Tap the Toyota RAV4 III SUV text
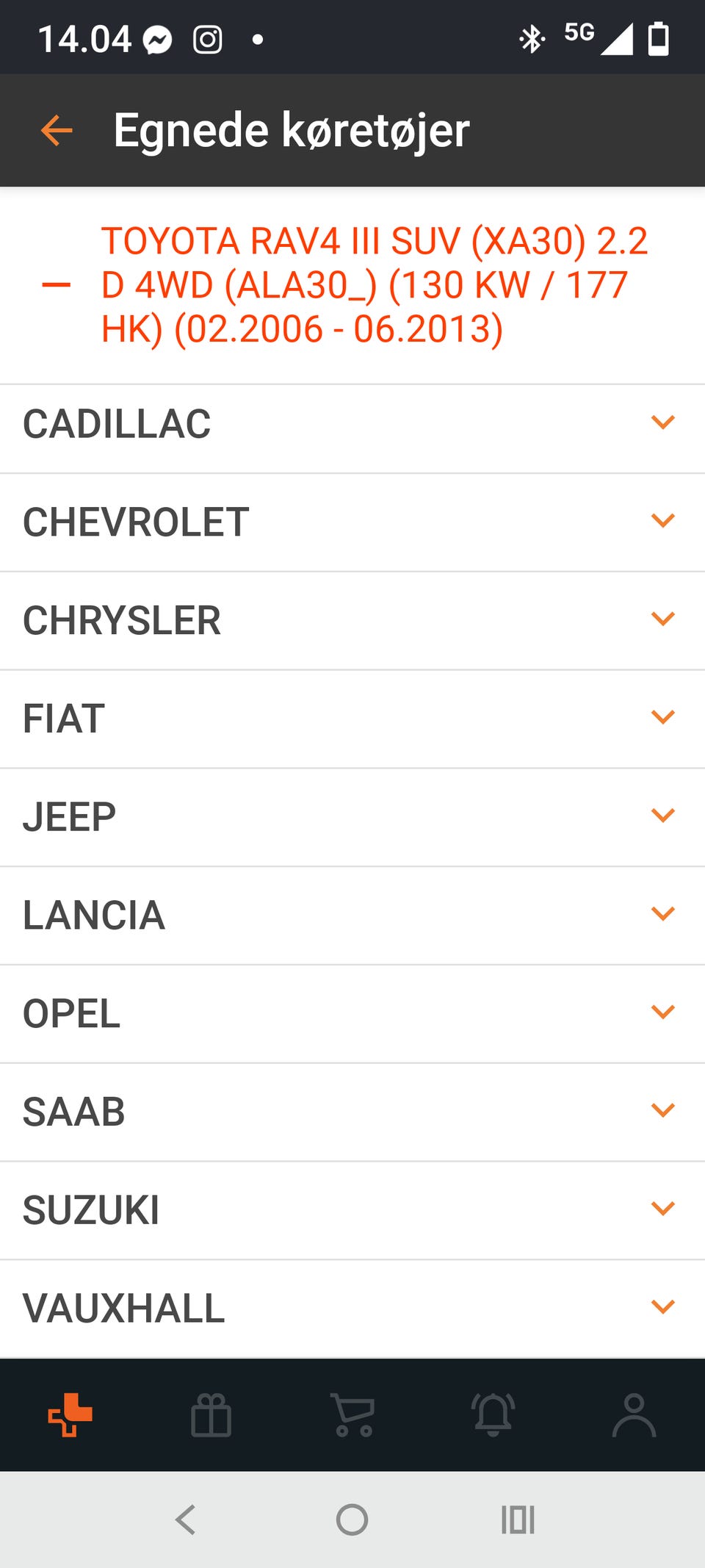The width and height of the screenshot is (705, 1568). [x=375, y=285]
